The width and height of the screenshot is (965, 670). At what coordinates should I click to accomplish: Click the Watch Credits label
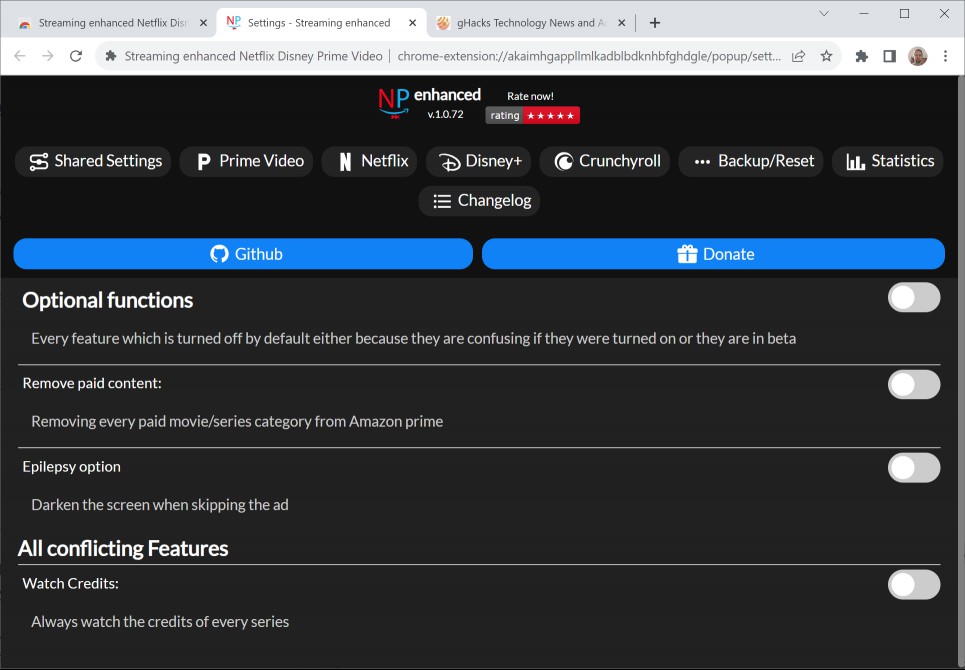click(x=71, y=584)
